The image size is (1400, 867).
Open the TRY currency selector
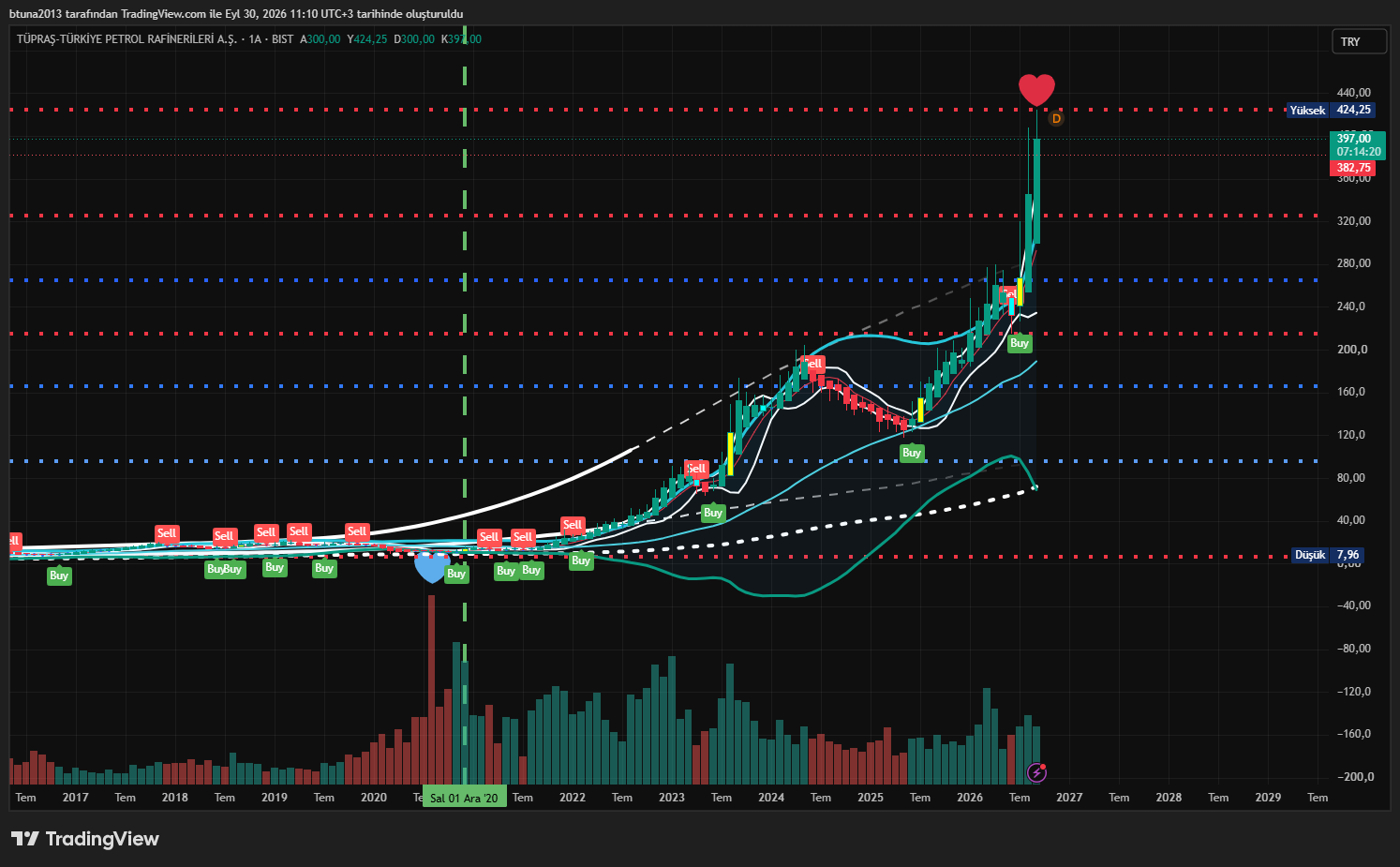tap(1359, 41)
